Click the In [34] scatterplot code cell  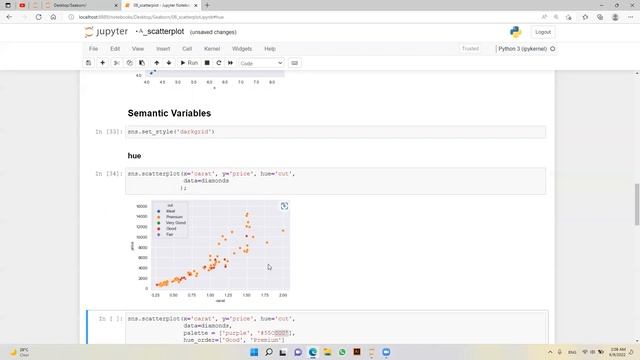(x=335, y=181)
